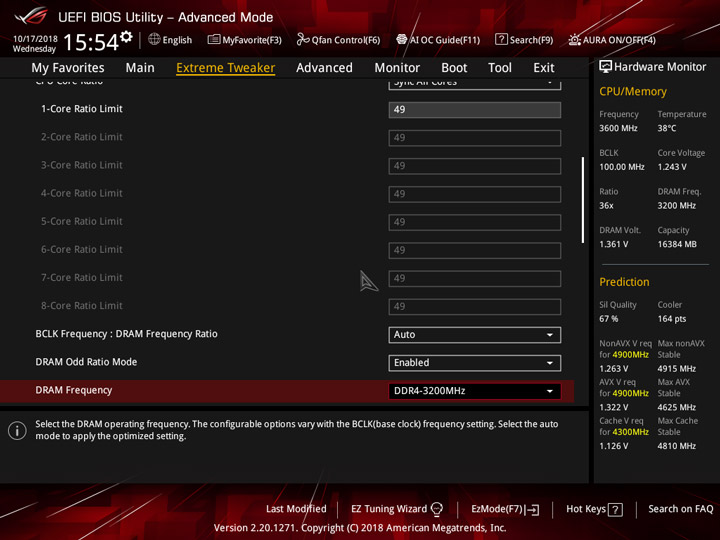Viewport: 720px width, 540px height.
Task: Select the Extreme Tweaker tab
Action: (225, 68)
